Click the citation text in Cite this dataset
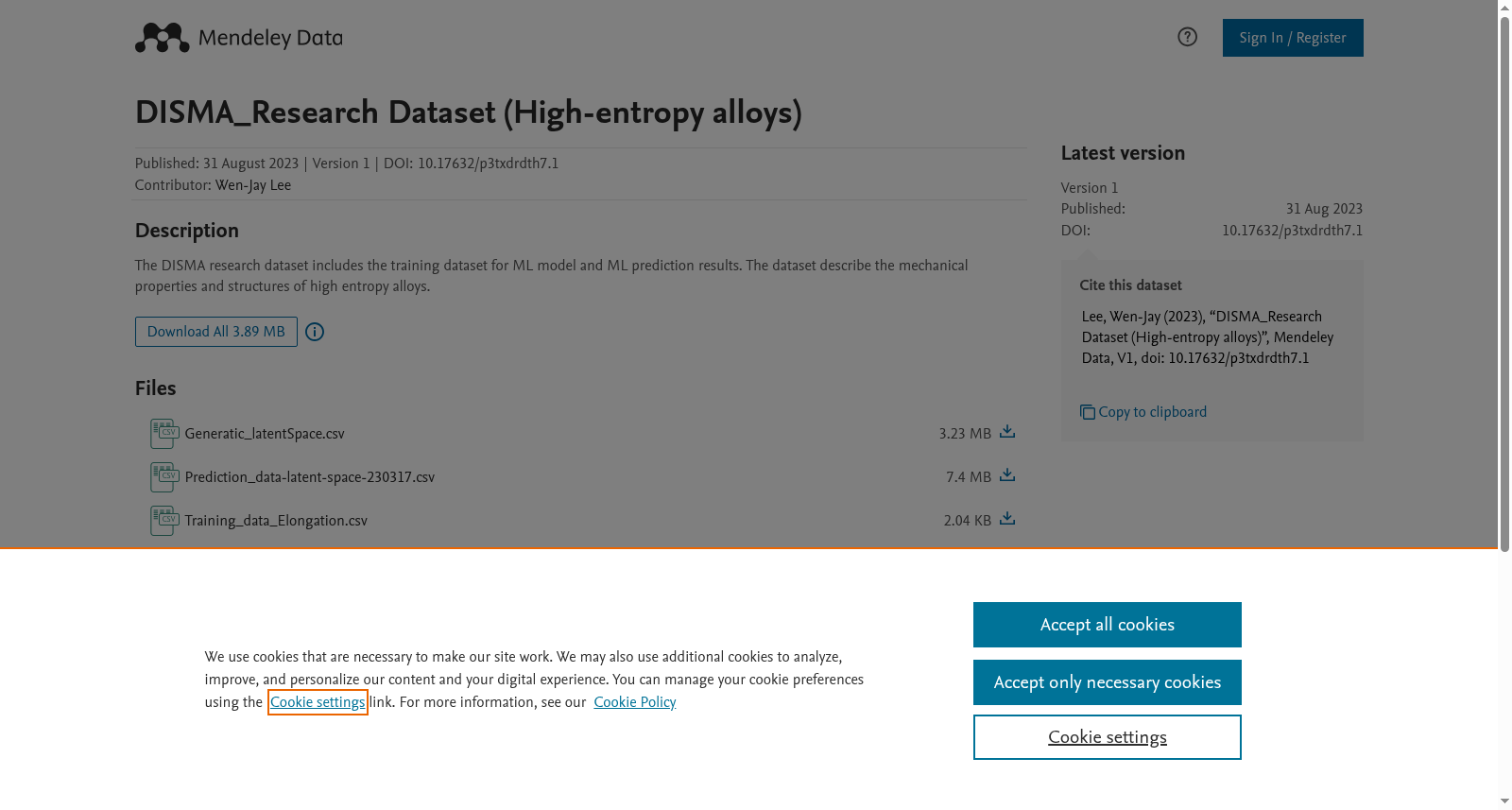Image resolution: width=1512 pixels, height=810 pixels. (x=1208, y=337)
